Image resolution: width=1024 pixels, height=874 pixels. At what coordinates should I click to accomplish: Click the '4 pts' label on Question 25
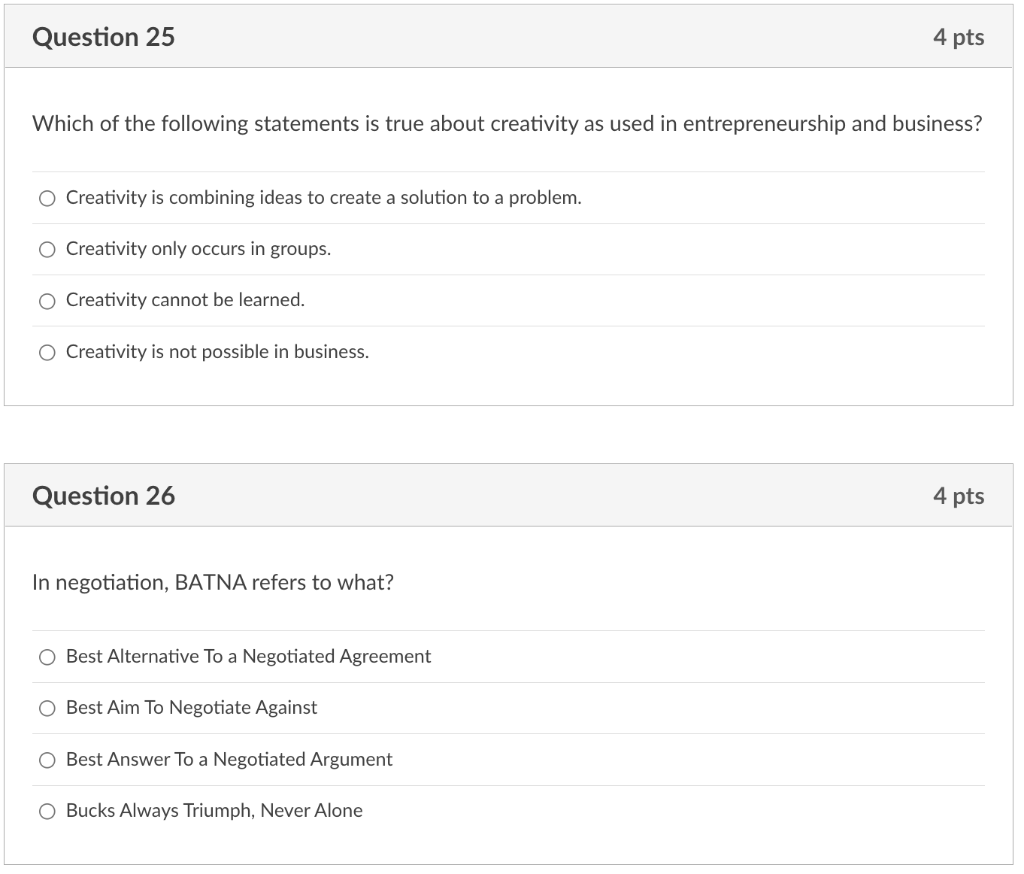pyautogui.click(x=959, y=37)
